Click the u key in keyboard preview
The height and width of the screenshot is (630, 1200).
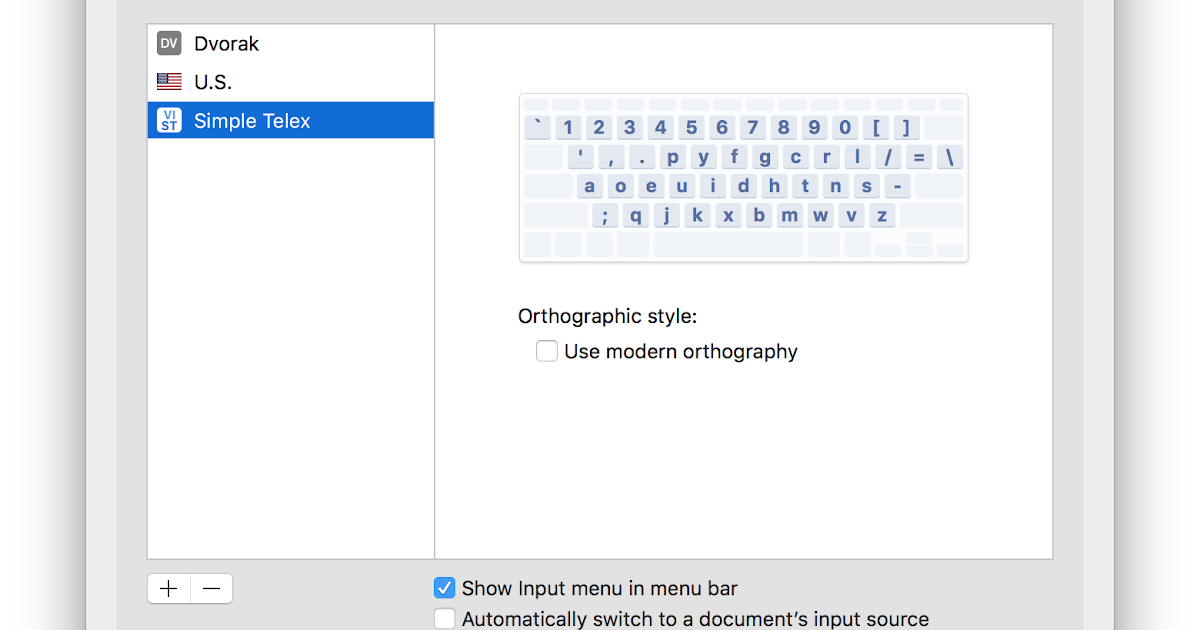pos(682,186)
